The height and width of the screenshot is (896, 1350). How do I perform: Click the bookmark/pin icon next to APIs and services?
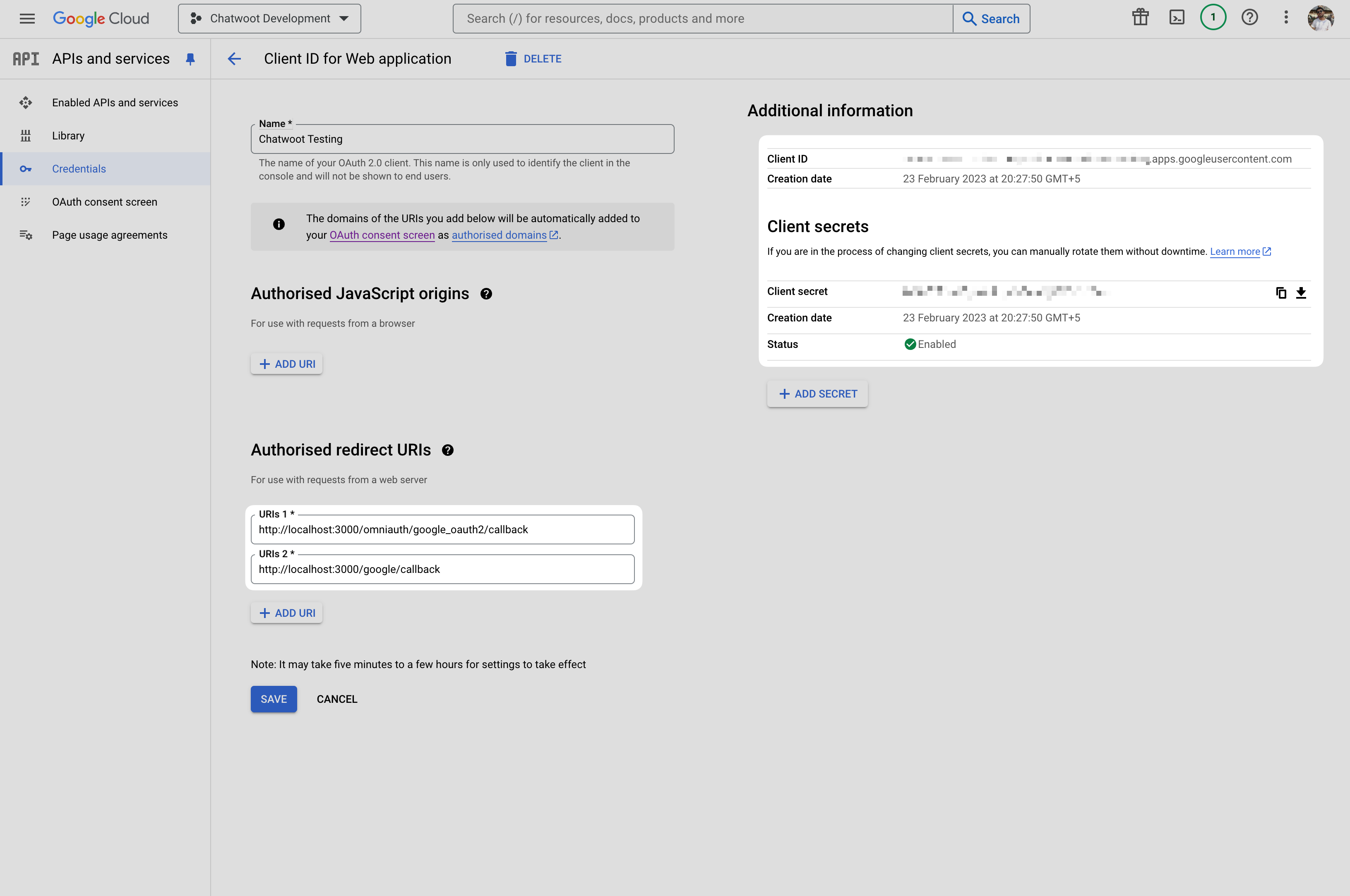(190, 58)
